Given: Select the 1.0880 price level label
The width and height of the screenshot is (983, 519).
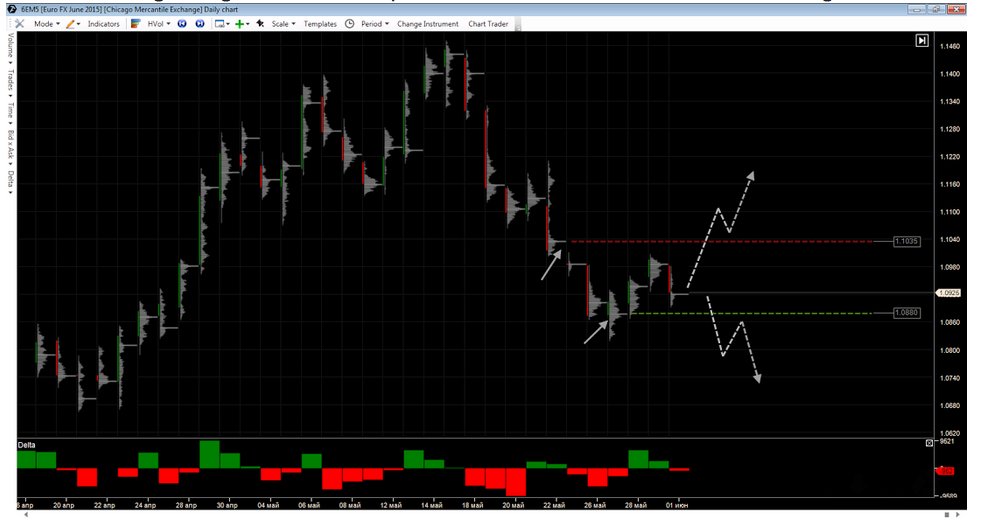Looking at the screenshot, I should [x=907, y=312].
